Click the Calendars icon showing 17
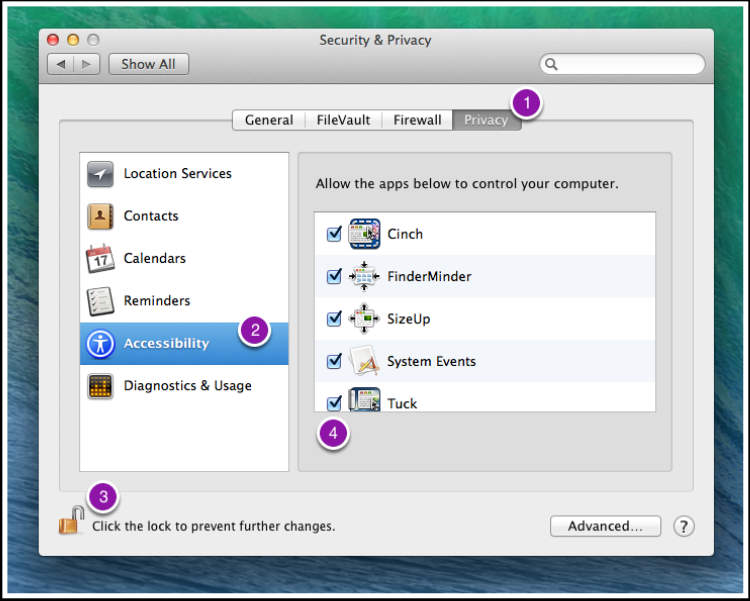Screen dimensions: 750x601 100,258
